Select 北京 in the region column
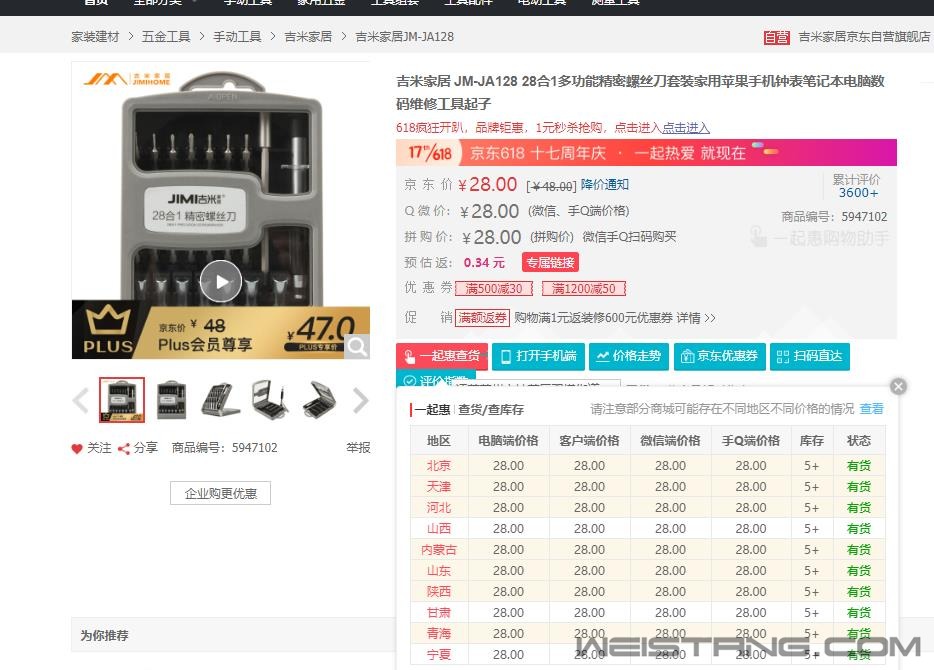 point(439,466)
